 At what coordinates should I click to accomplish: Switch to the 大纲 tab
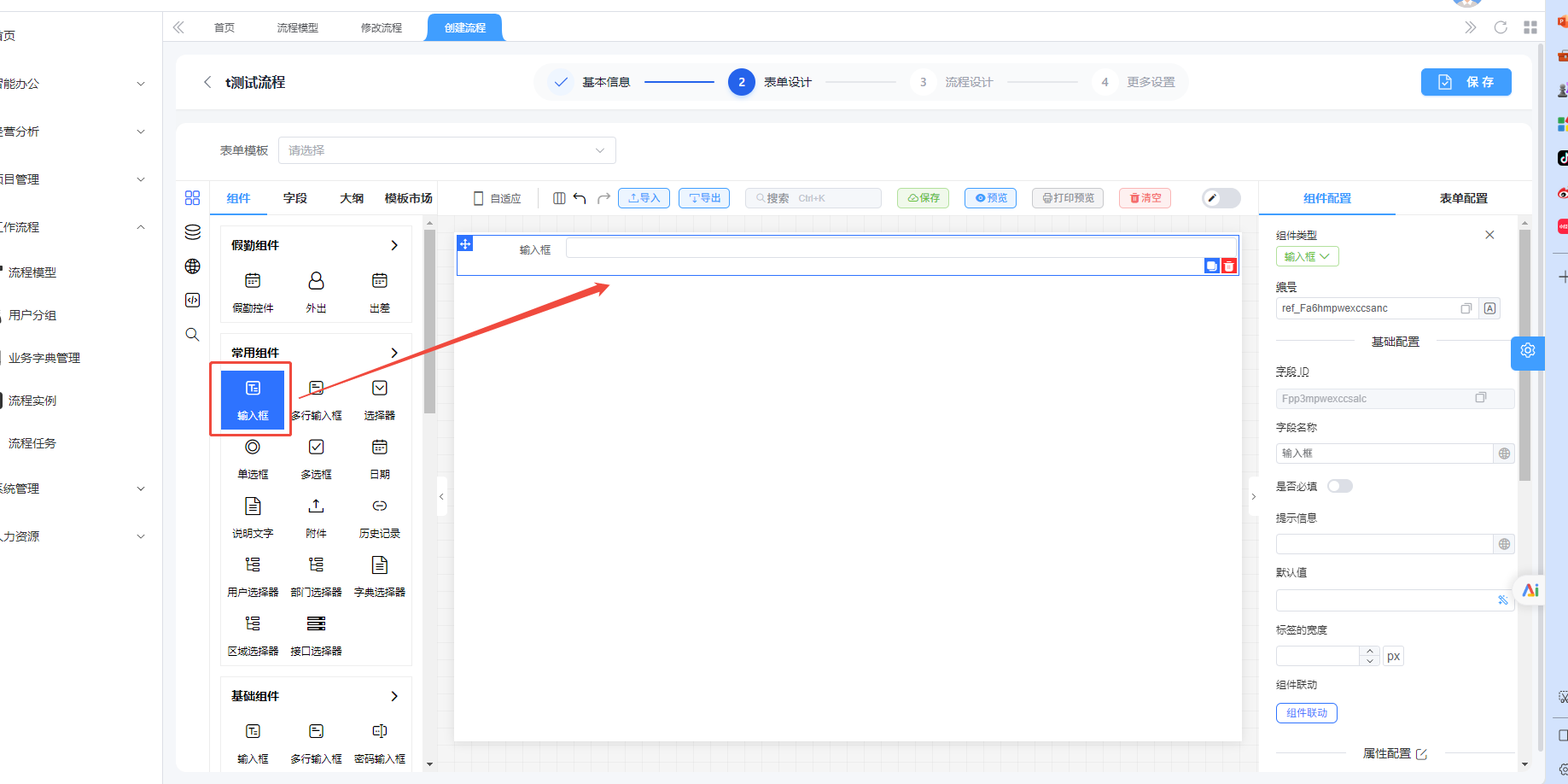tap(352, 198)
